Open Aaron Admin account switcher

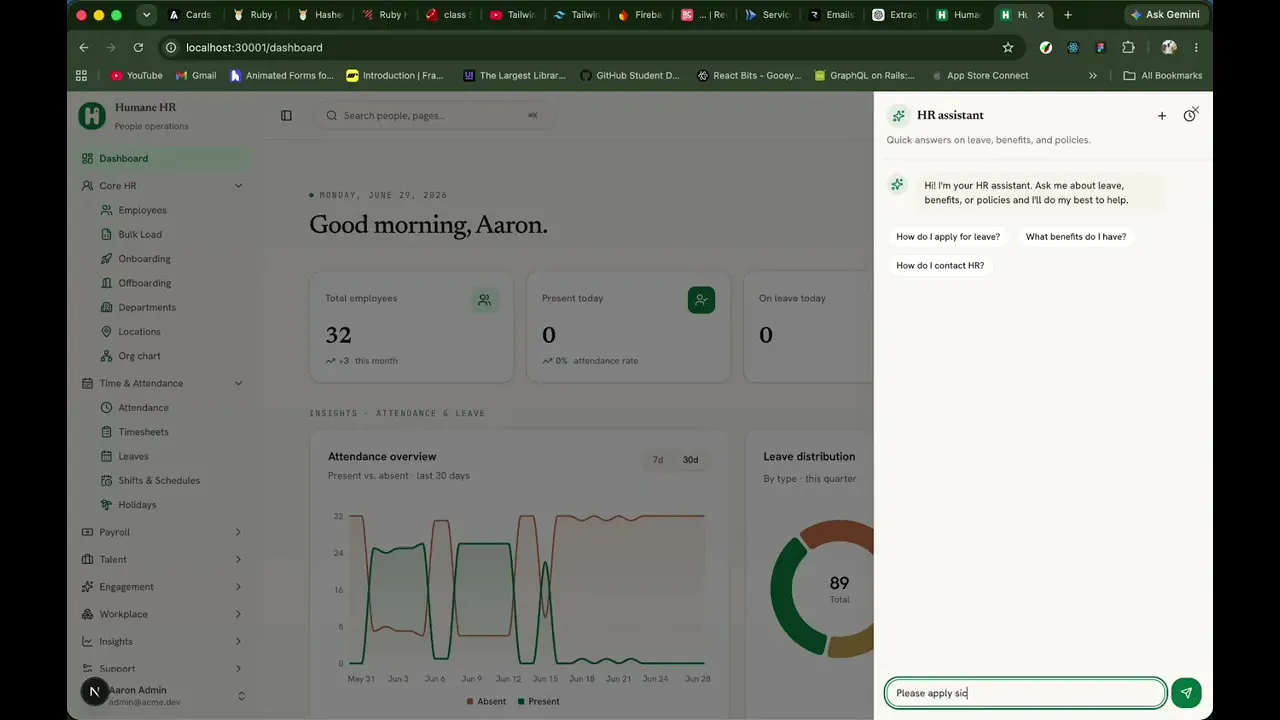click(x=164, y=695)
